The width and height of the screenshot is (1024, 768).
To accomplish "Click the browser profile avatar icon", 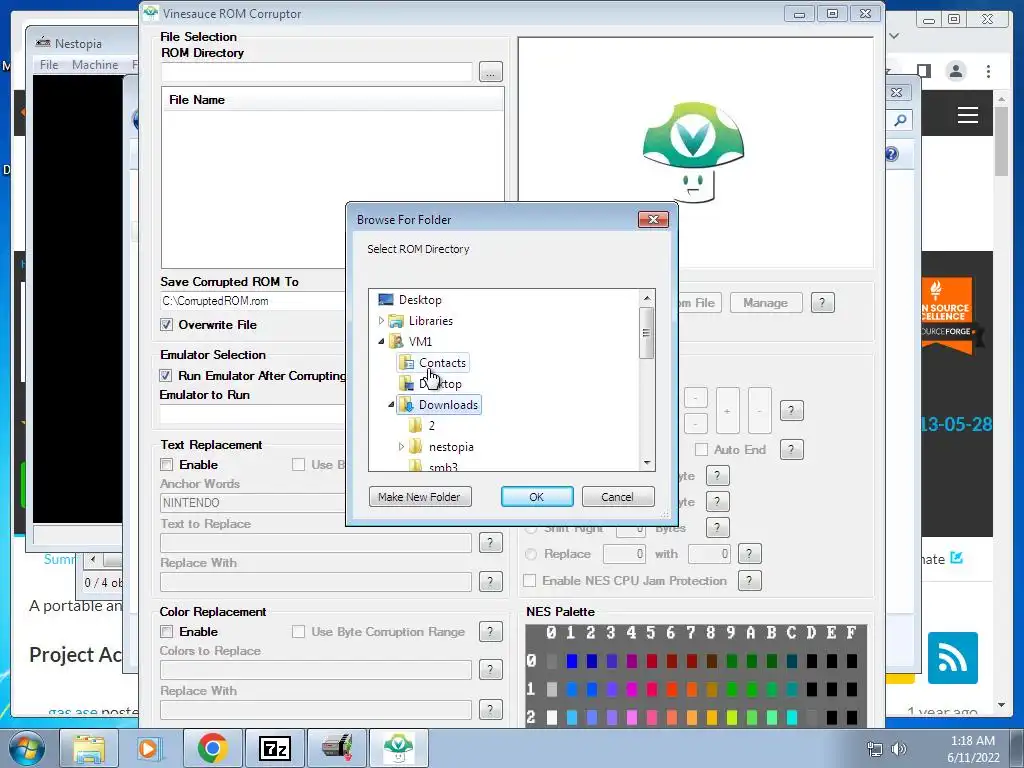I will click(956, 71).
